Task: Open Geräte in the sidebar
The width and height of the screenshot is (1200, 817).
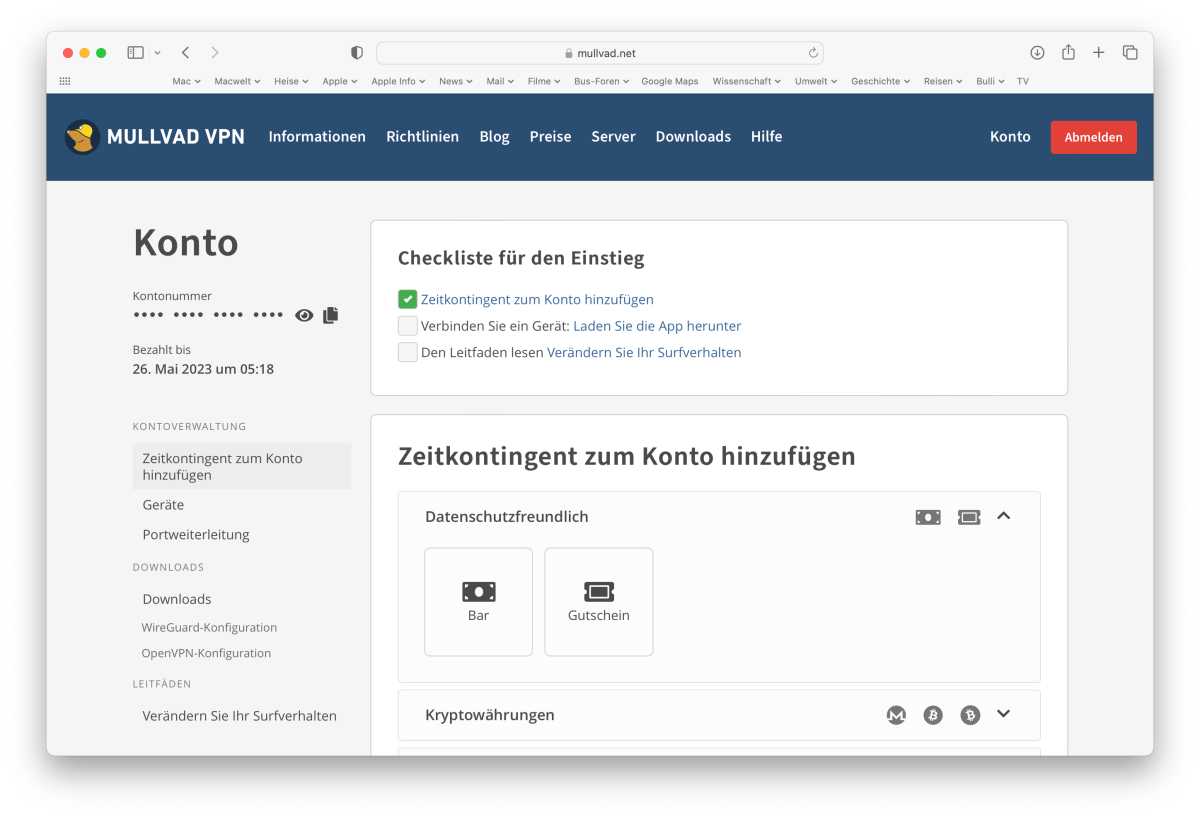Action: [x=163, y=505]
